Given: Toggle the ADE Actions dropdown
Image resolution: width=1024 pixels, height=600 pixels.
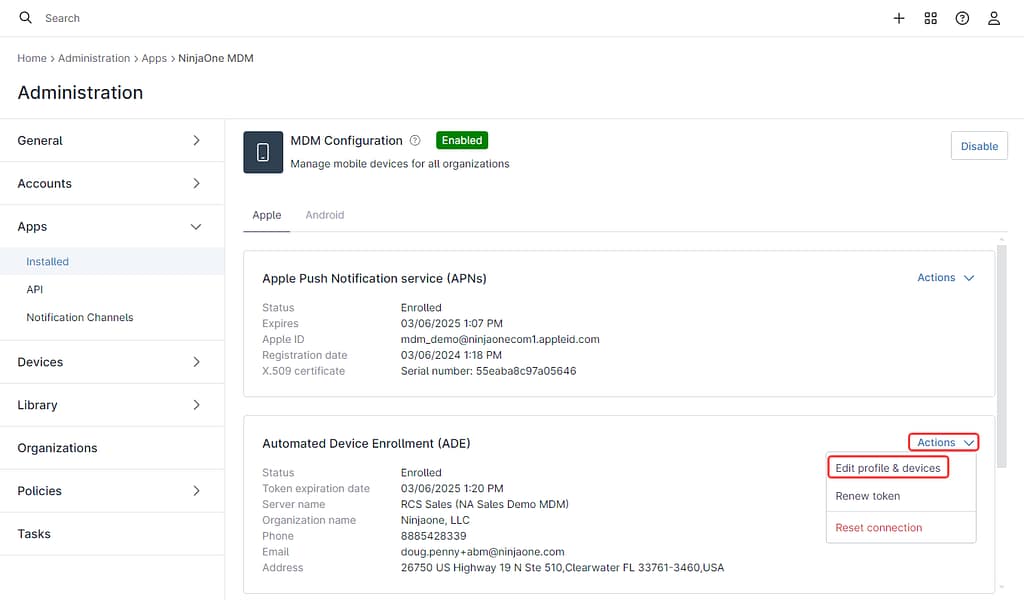Looking at the screenshot, I should tap(943, 442).
